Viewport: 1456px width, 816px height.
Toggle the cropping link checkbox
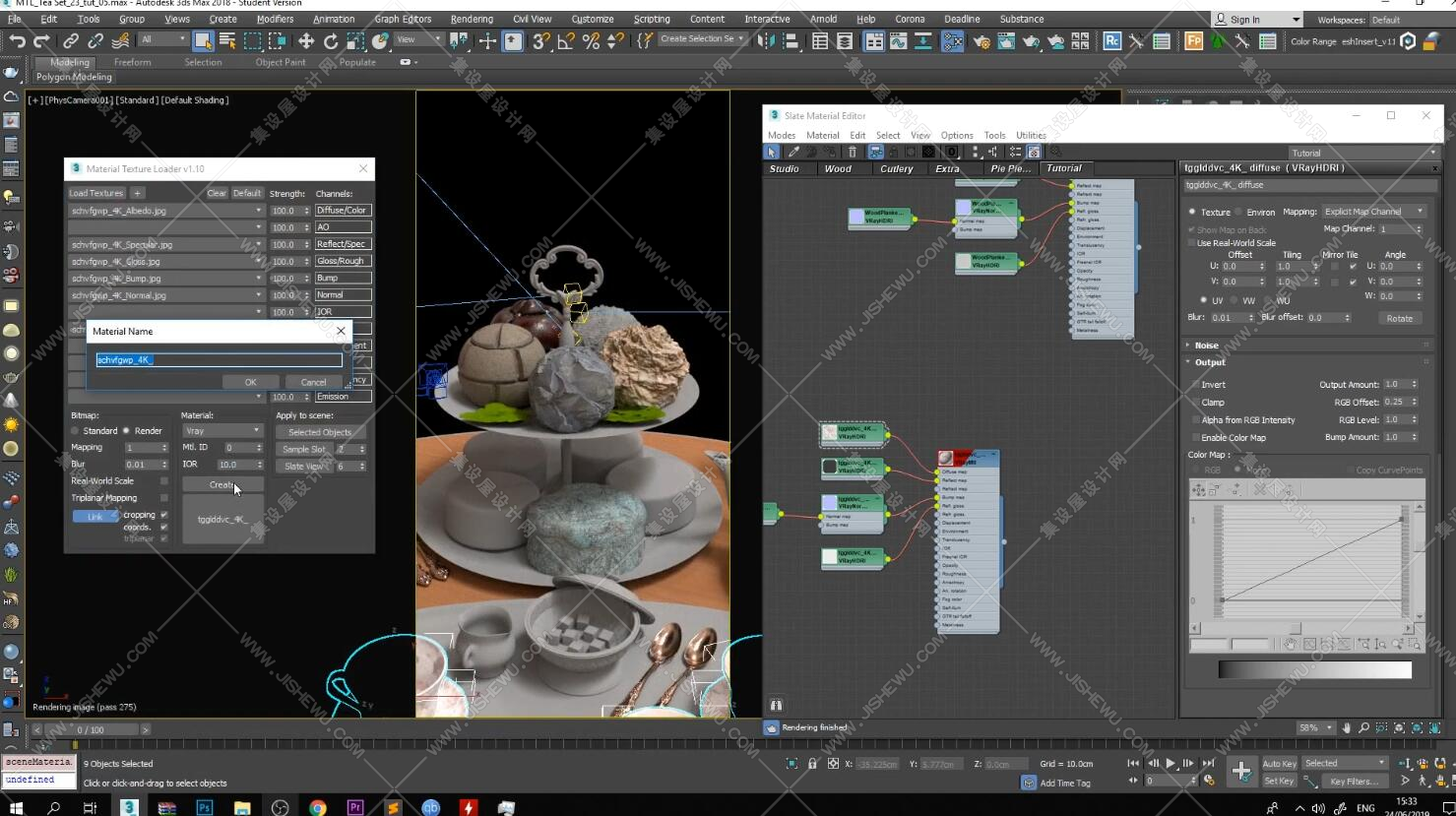click(163, 515)
